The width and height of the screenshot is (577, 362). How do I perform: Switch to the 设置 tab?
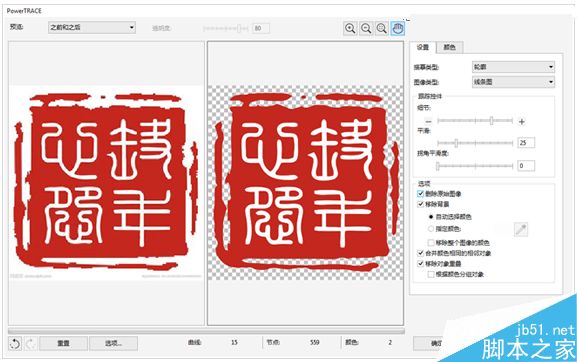[x=423, y=47]
